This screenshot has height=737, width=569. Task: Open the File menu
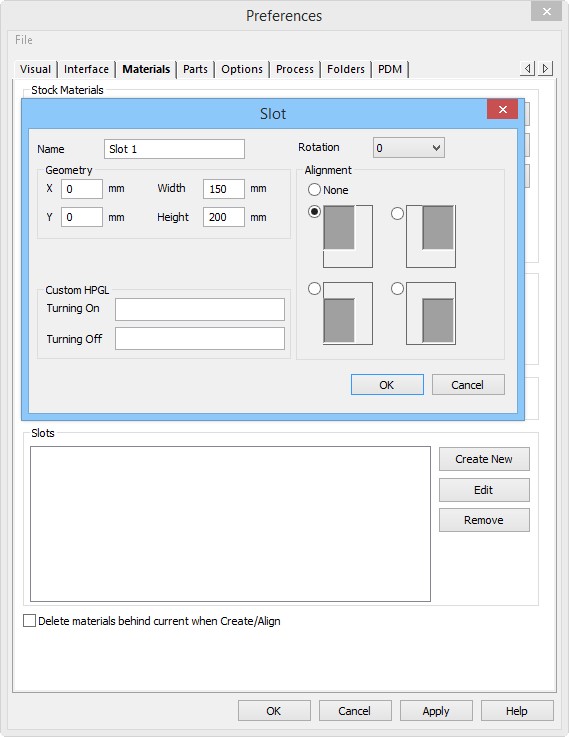23,40
